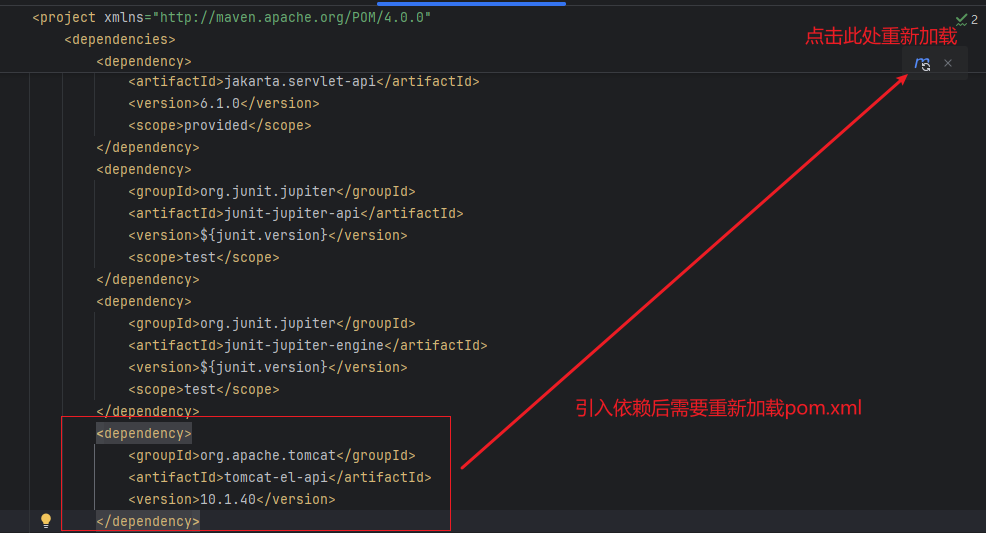The height and width of the screenshot is (533, 986).
Task: Click the version 6.1.0 line
Action: coord(223,104)
